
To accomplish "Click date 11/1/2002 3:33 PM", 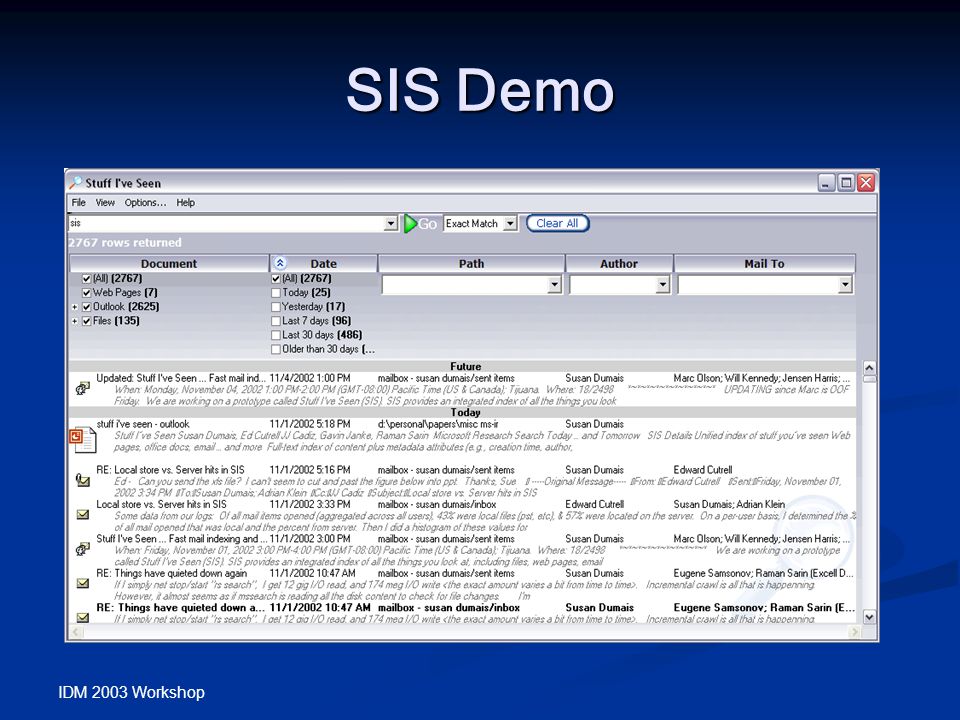I will tap(310, 504).
